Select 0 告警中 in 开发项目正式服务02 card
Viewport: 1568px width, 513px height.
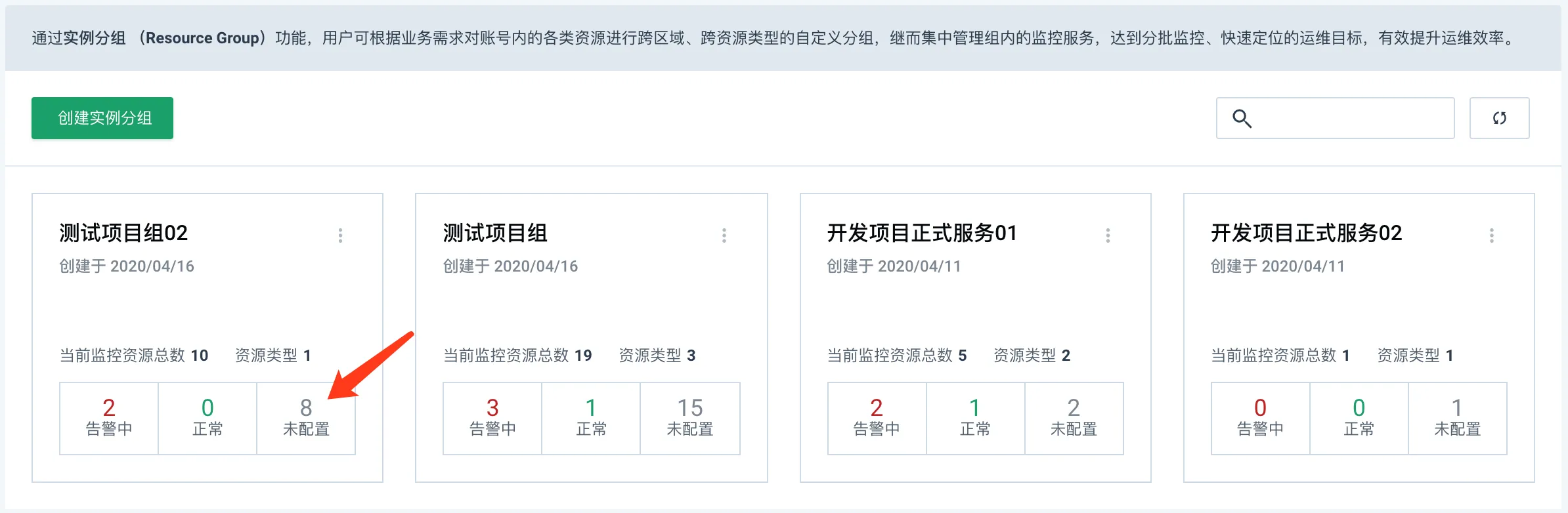[x=1260, y=418]
